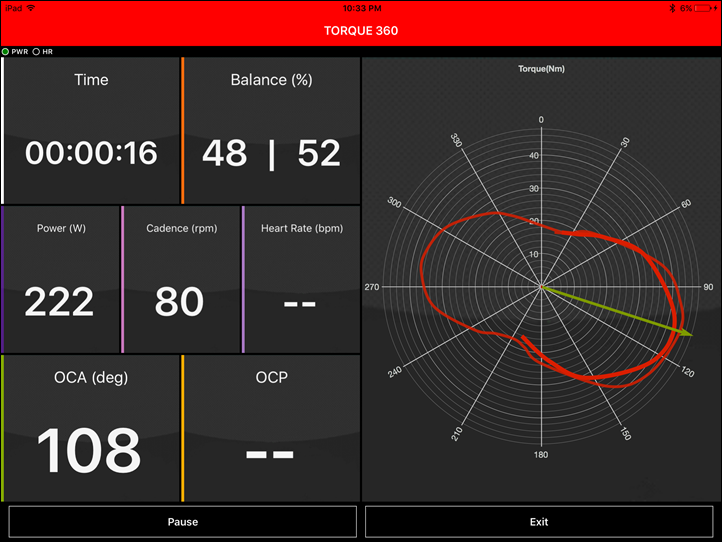Image resolution: width=722 pixels, height=542 pixels.
Task: Click the 210 degree axis label
Action: pos(456,433)
